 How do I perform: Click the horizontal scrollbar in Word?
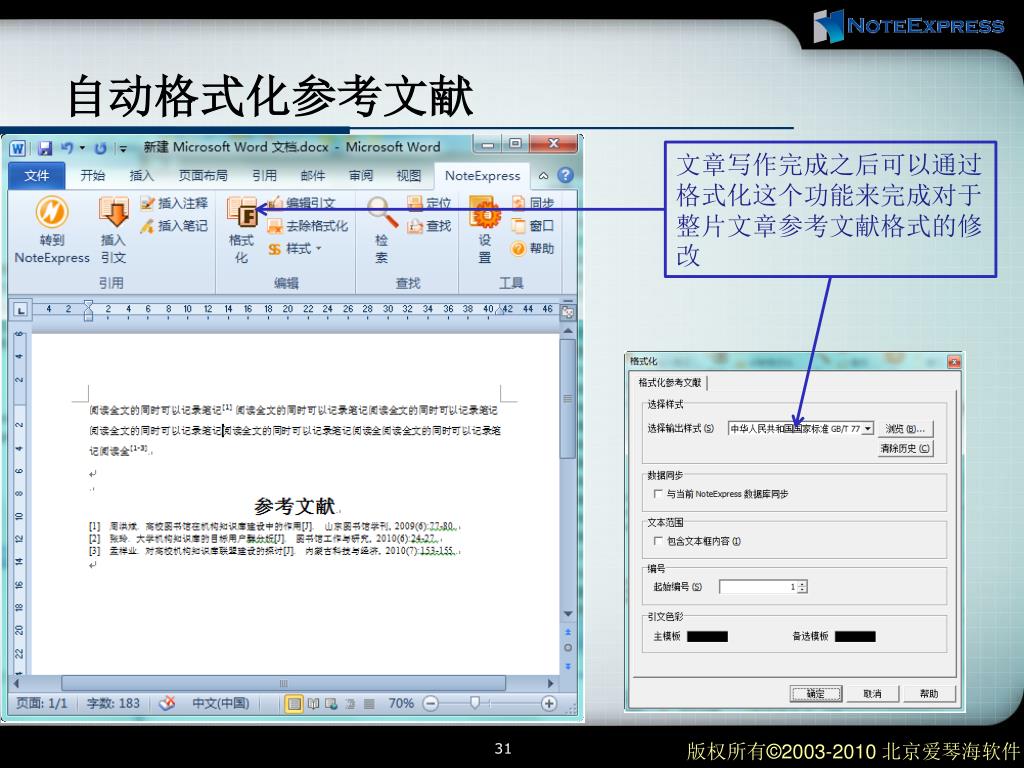pos(283,683)
